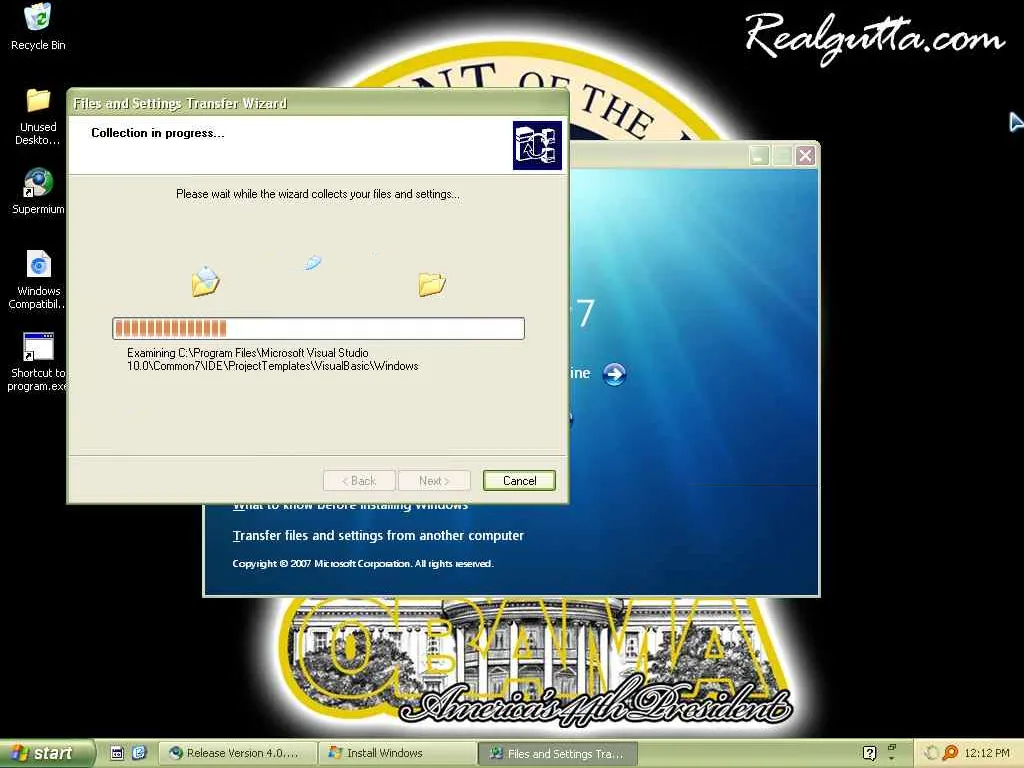Click the disabled Next button

click(x=434, y=481)
